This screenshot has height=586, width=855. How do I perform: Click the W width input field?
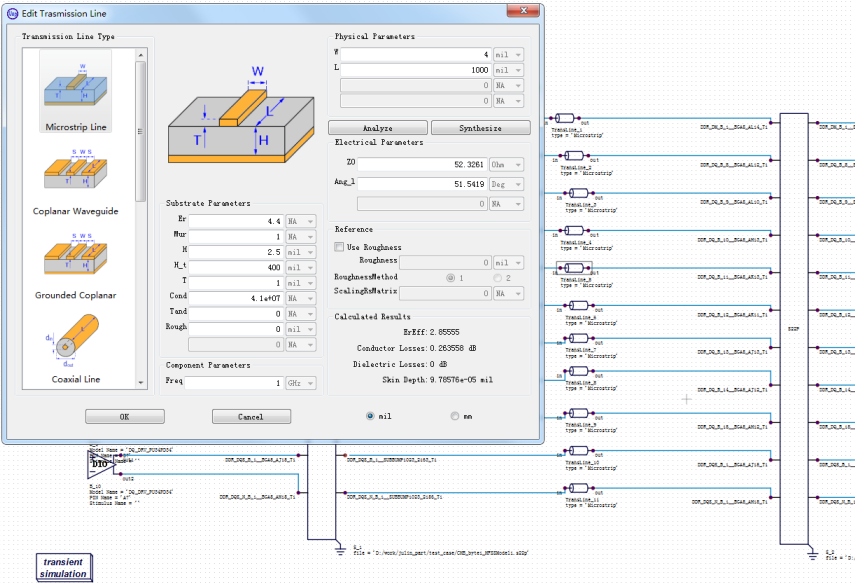click(x=416, y=55)
